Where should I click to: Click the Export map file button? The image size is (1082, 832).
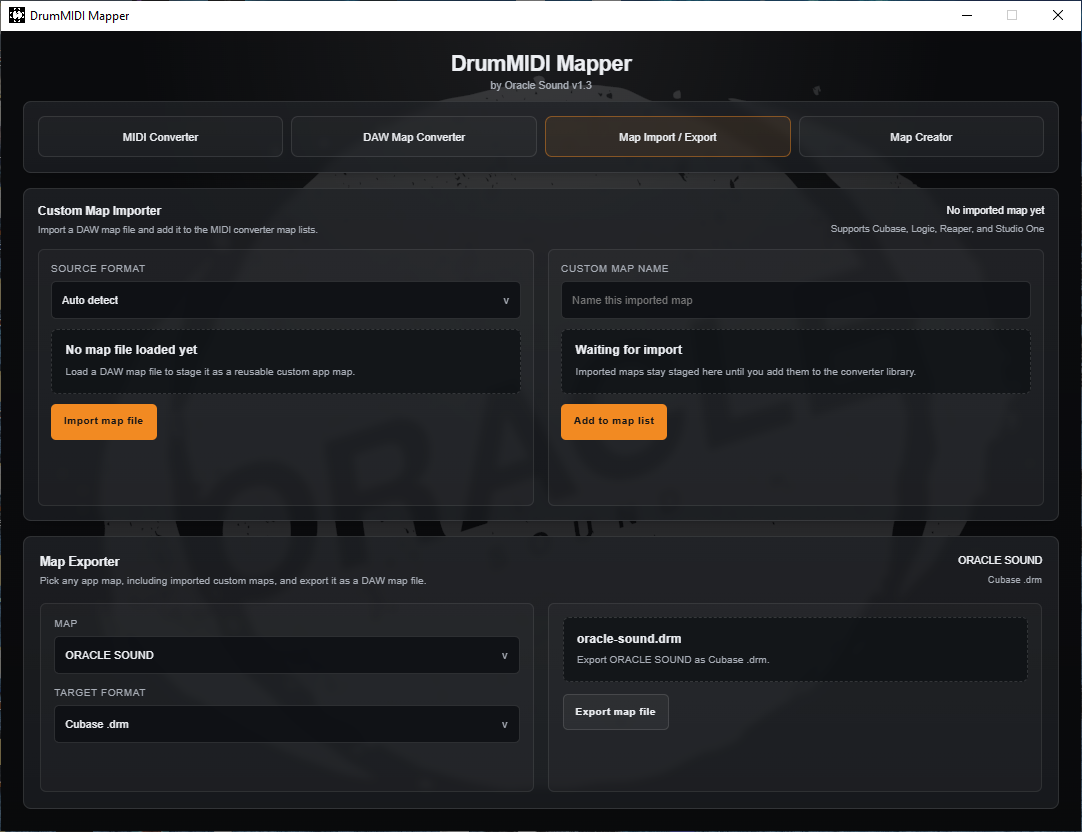tap(615, 712)
